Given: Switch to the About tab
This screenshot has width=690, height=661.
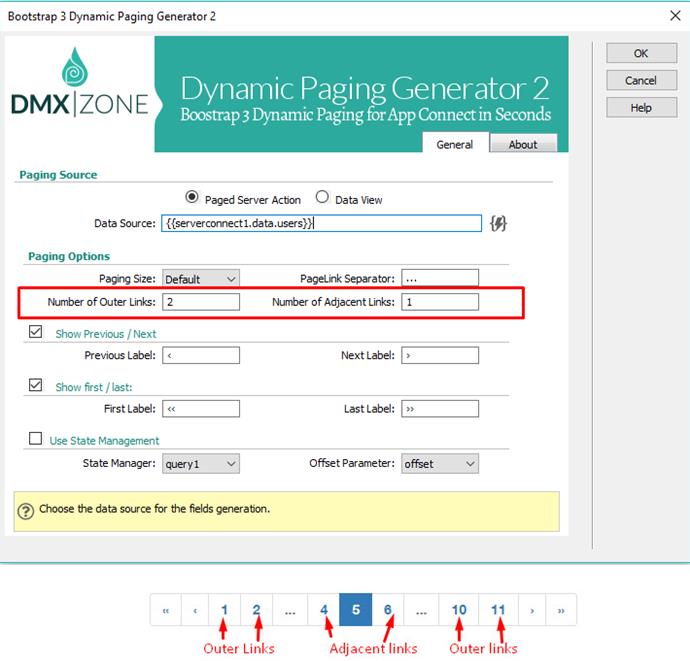Looking at the screenshot, I should (523, 144).
